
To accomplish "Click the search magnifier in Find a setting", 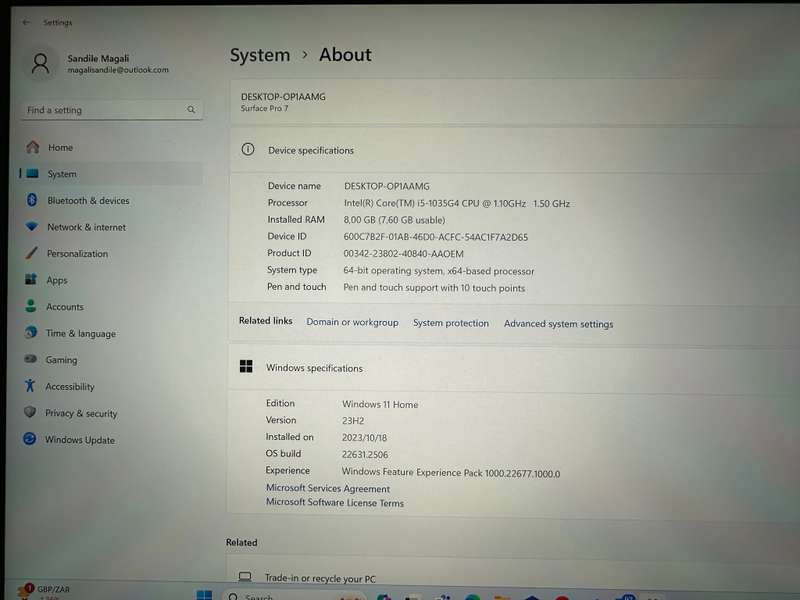I will 191,110.
